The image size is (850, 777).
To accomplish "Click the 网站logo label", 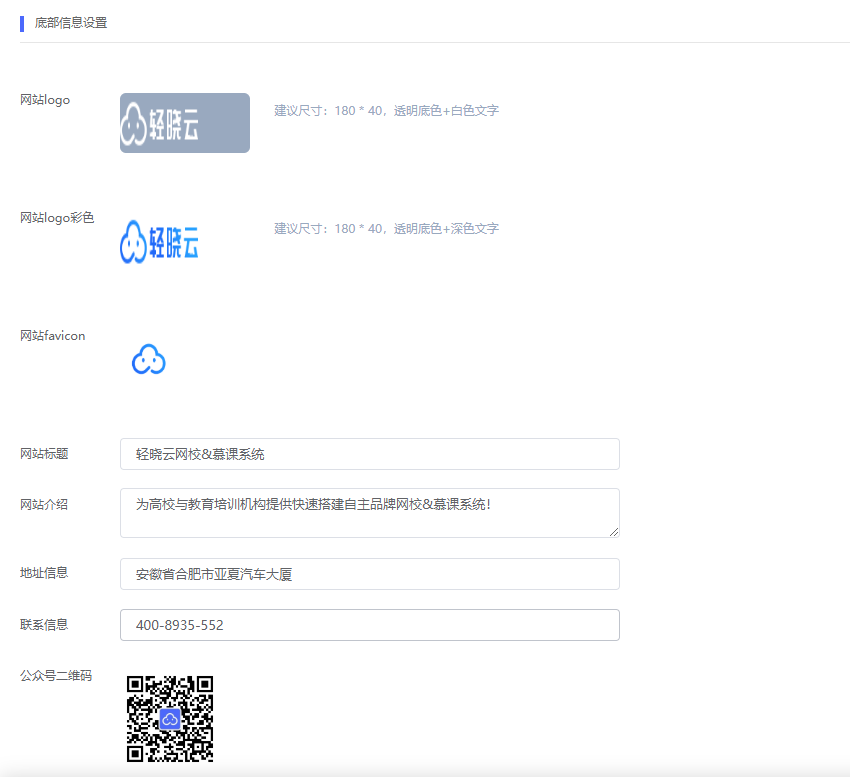I will pyautogui.click(x=45, y=100).
